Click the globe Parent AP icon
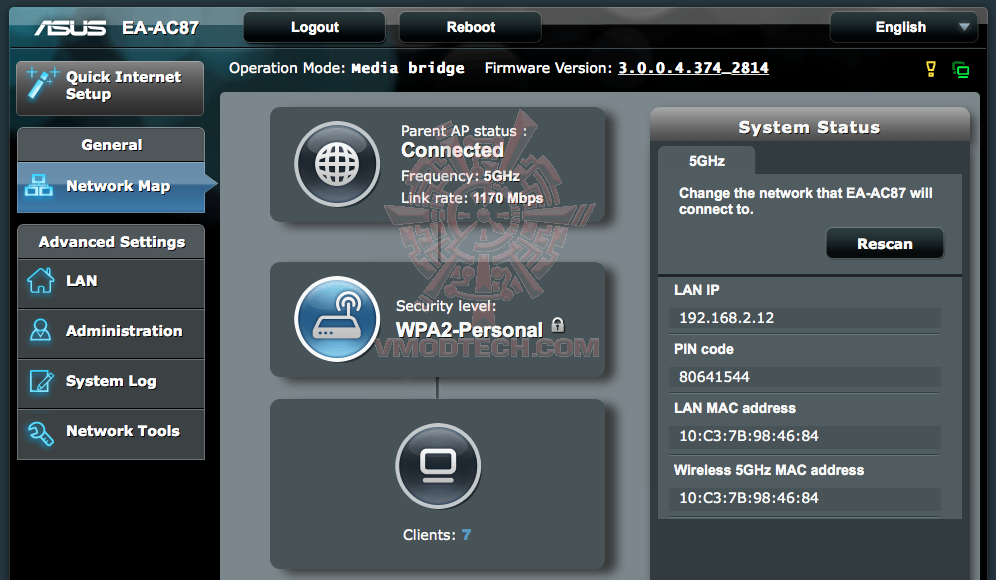This screenshot has height=580, width=996. click(337, 164)
